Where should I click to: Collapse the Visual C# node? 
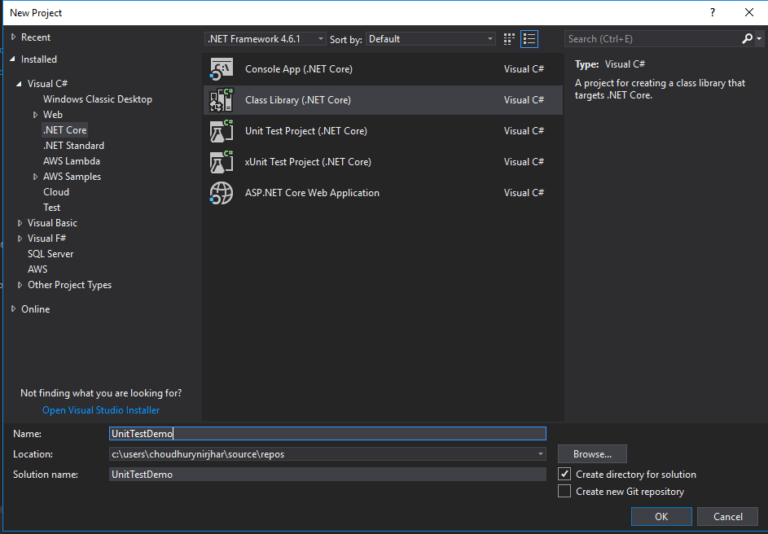(x=19, y=84)
